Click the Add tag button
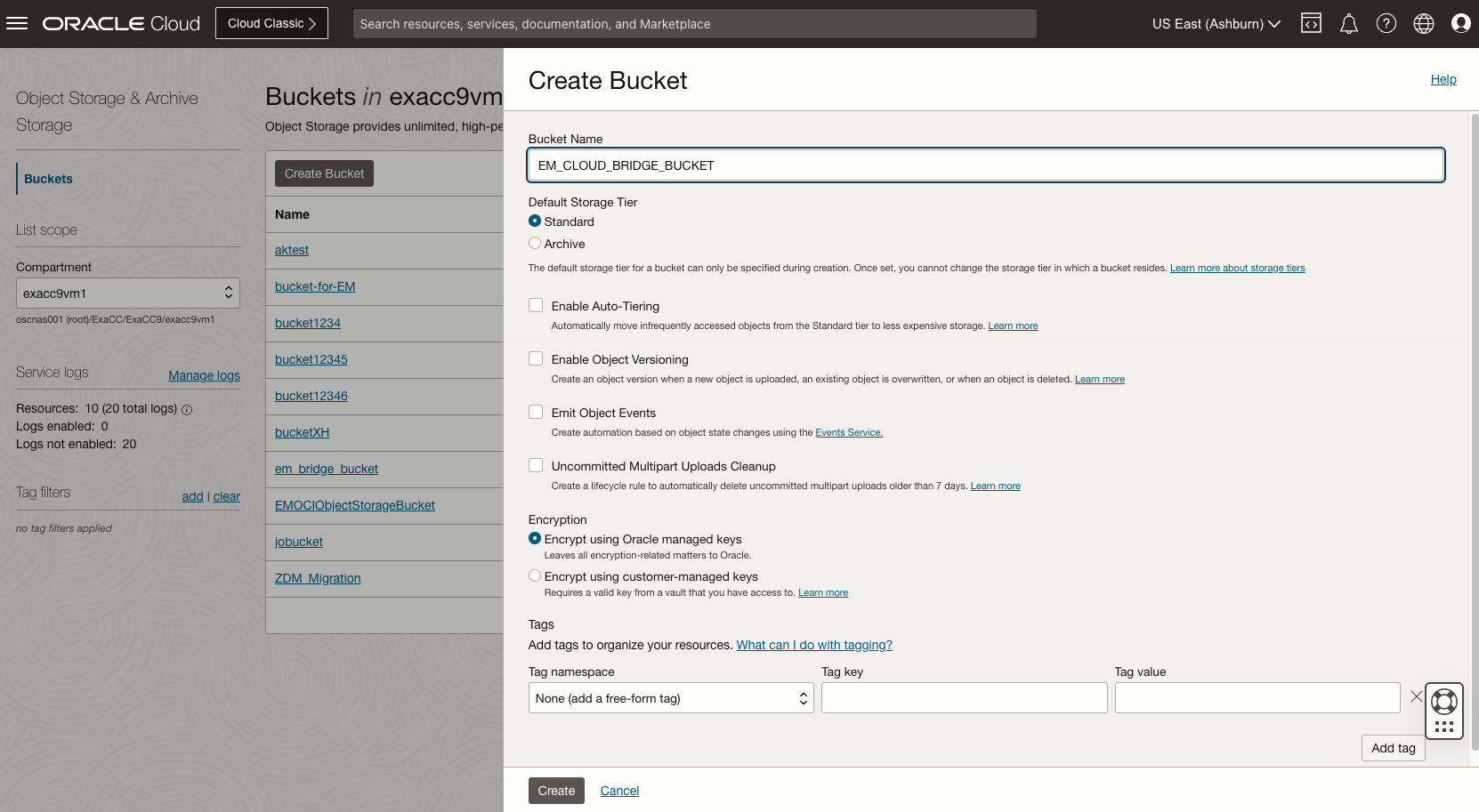 1393,748
